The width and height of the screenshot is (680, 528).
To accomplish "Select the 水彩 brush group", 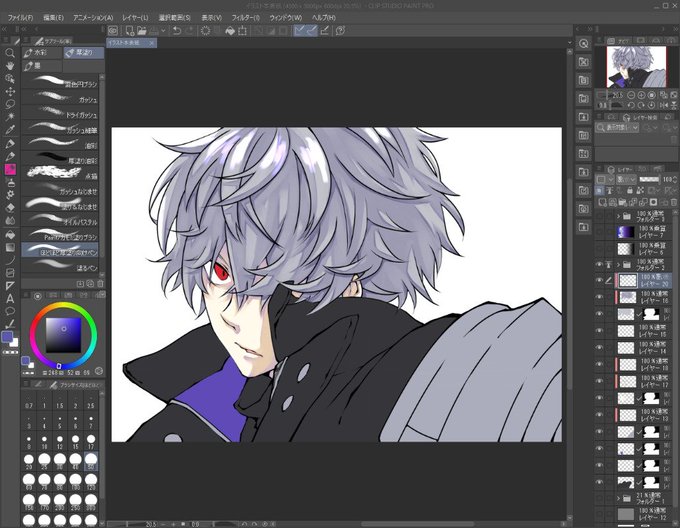I will (x=42, y=52).
